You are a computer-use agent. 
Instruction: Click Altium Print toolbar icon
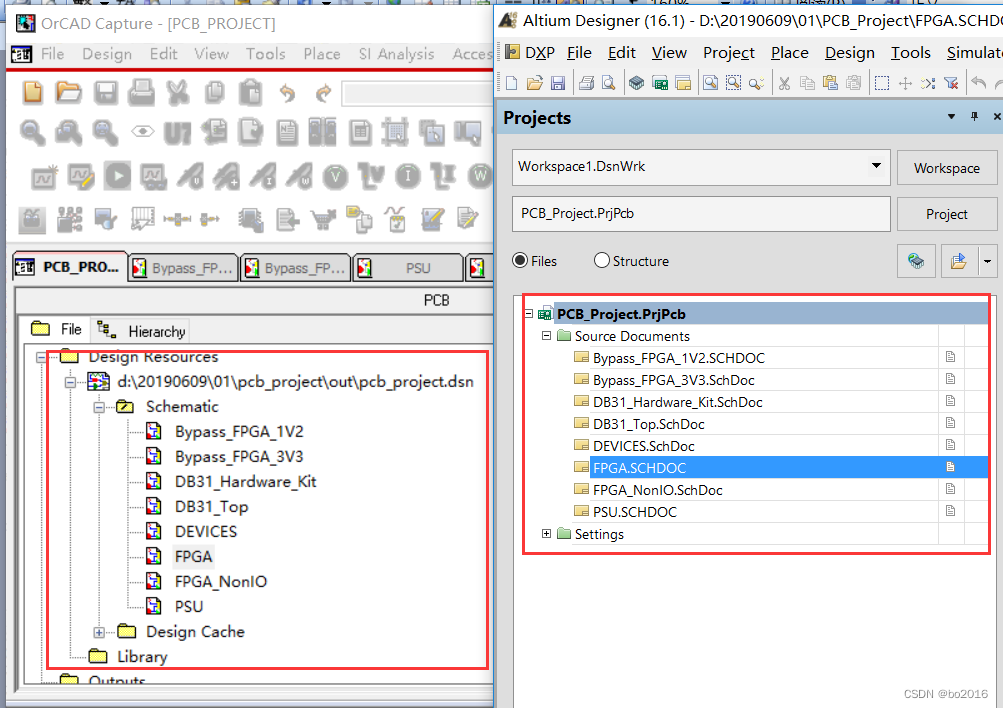point(586,83)
